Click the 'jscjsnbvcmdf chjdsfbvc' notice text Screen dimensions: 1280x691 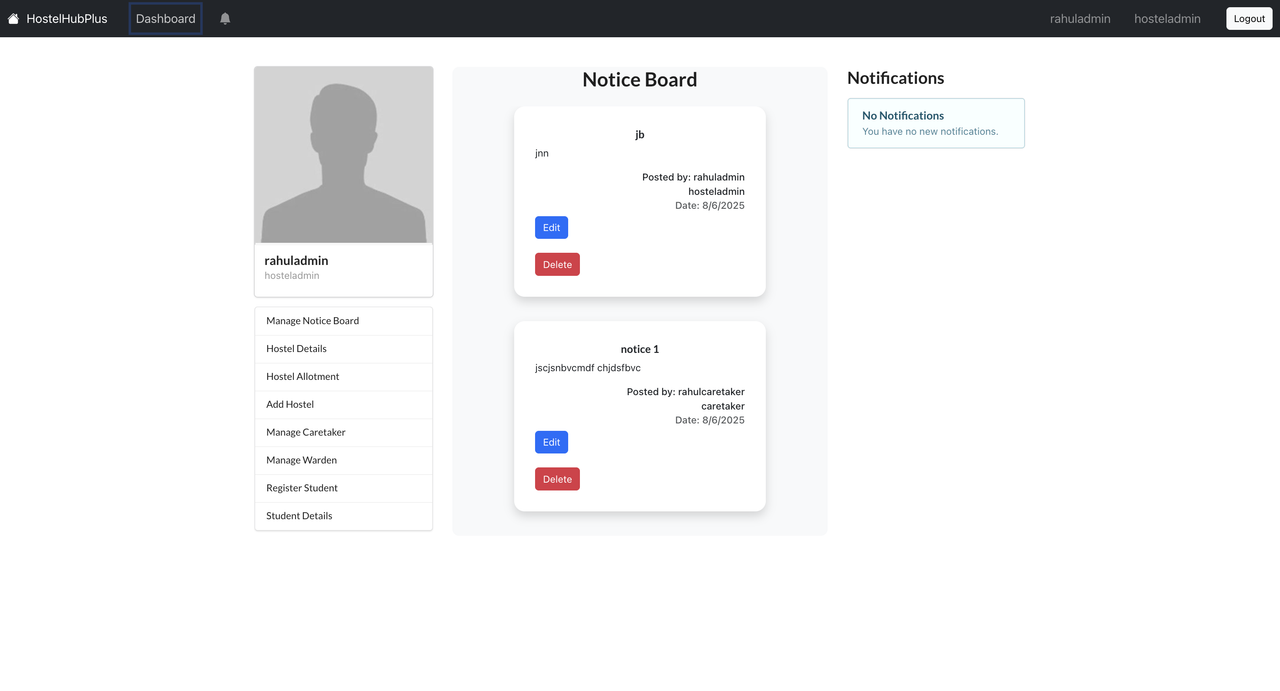[x=588, y=369]
